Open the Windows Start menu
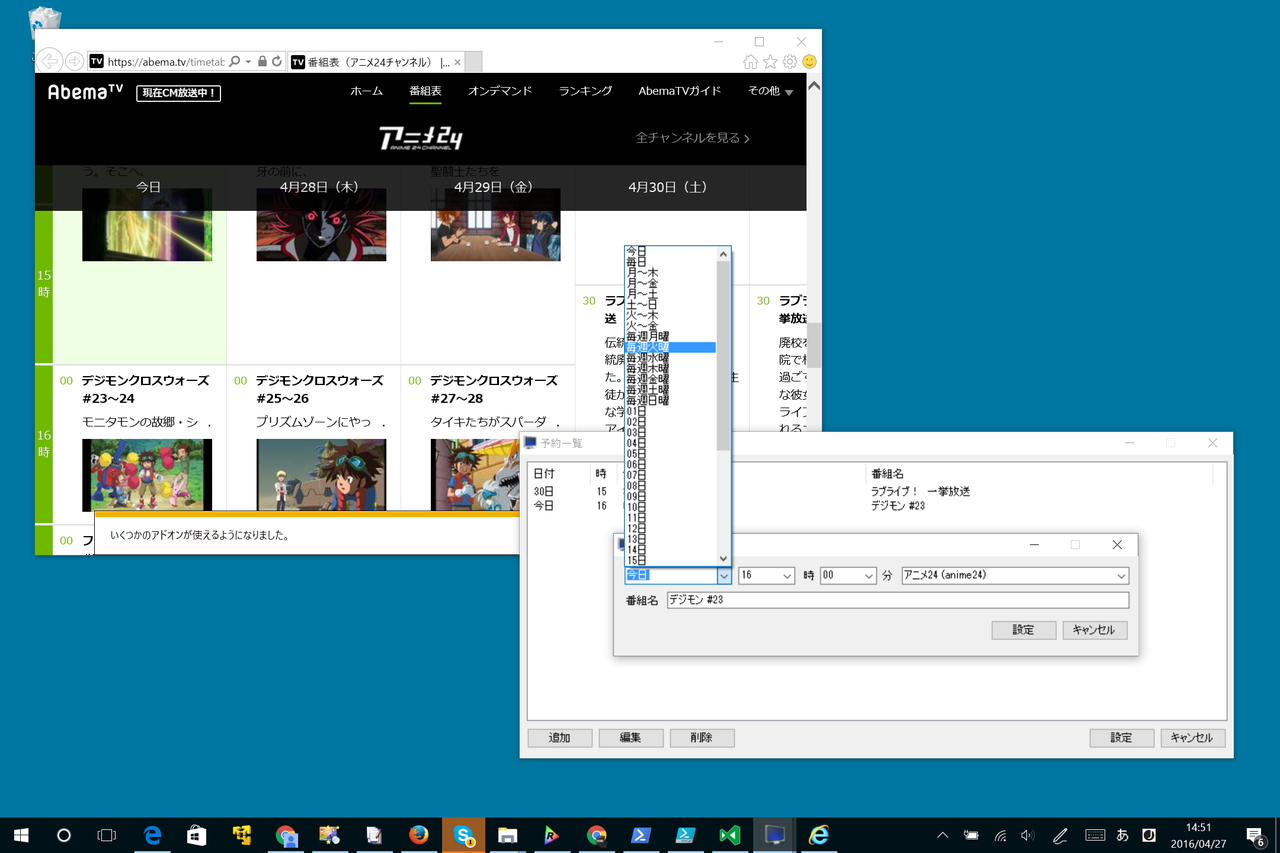The image size is (1280, 853). [20, 835]
